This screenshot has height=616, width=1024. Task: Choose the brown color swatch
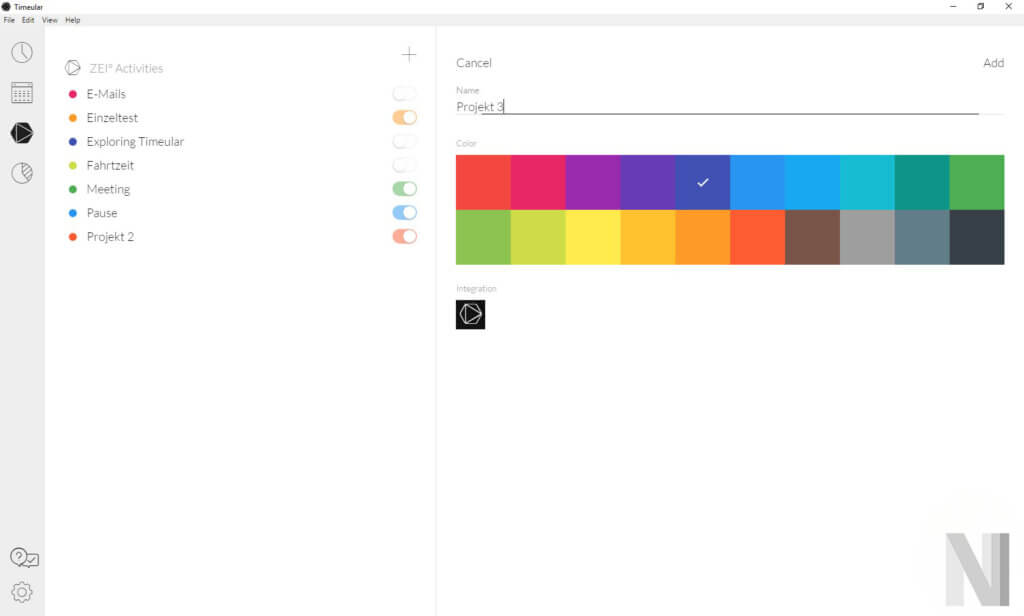[x=812, y=238]
